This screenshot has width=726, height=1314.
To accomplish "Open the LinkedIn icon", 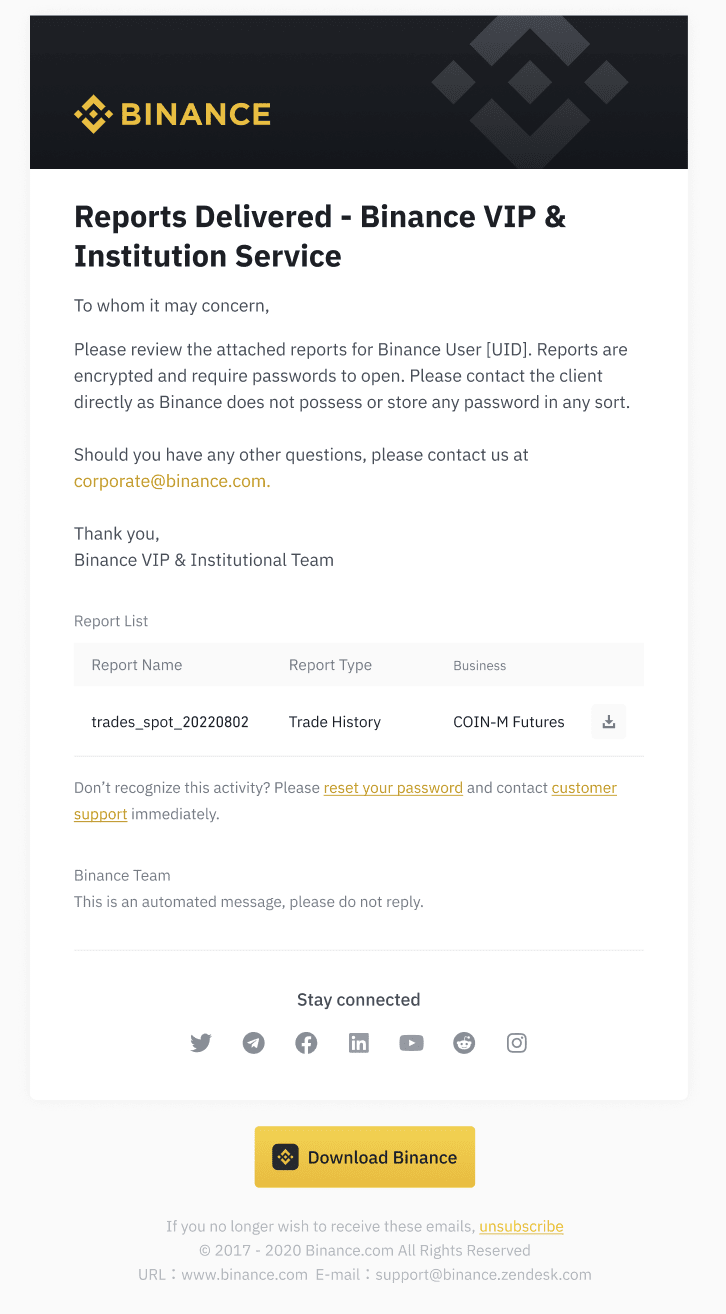I will [x=359, y=1043].
